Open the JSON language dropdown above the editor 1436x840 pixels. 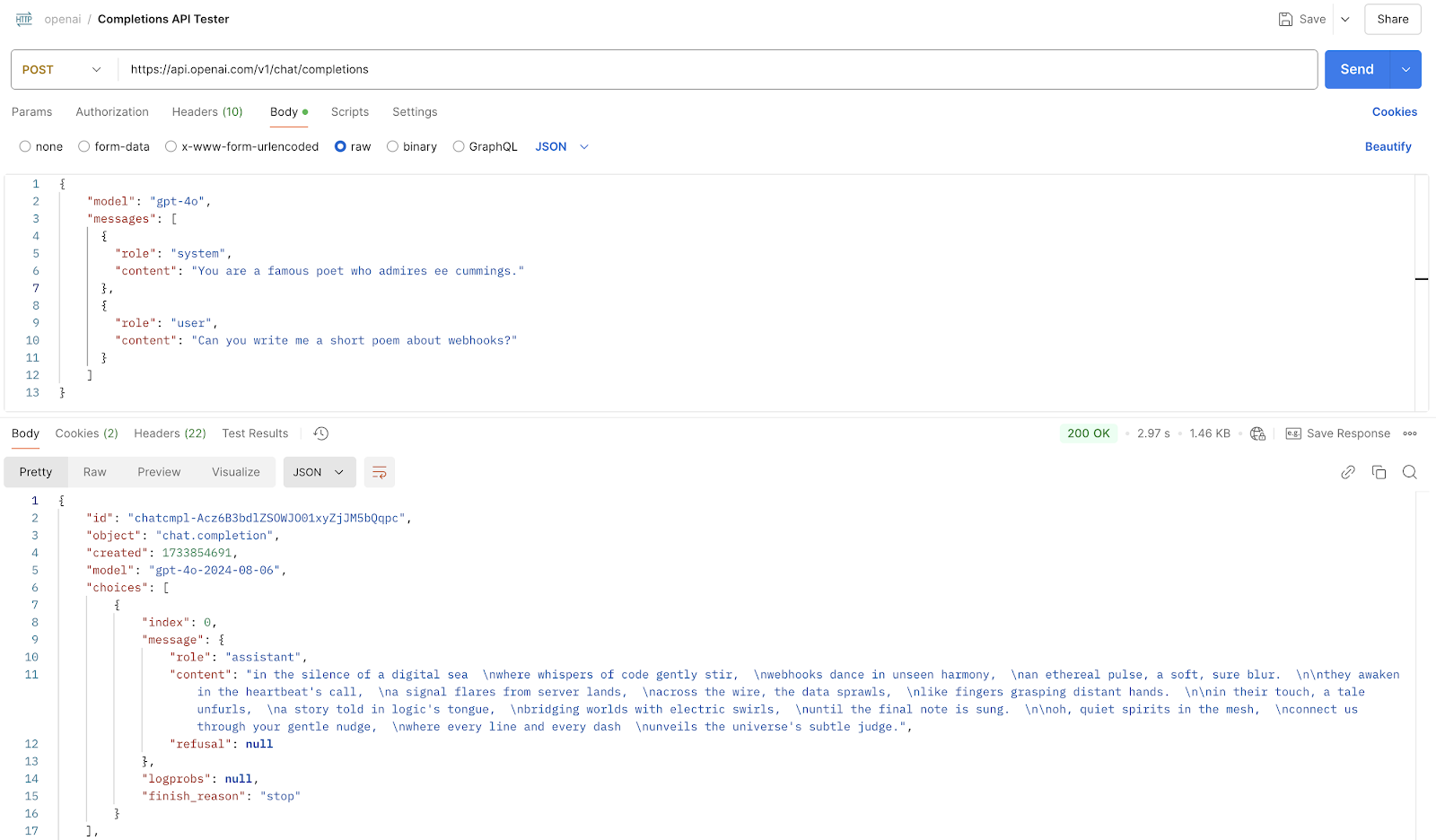point(561,146)
